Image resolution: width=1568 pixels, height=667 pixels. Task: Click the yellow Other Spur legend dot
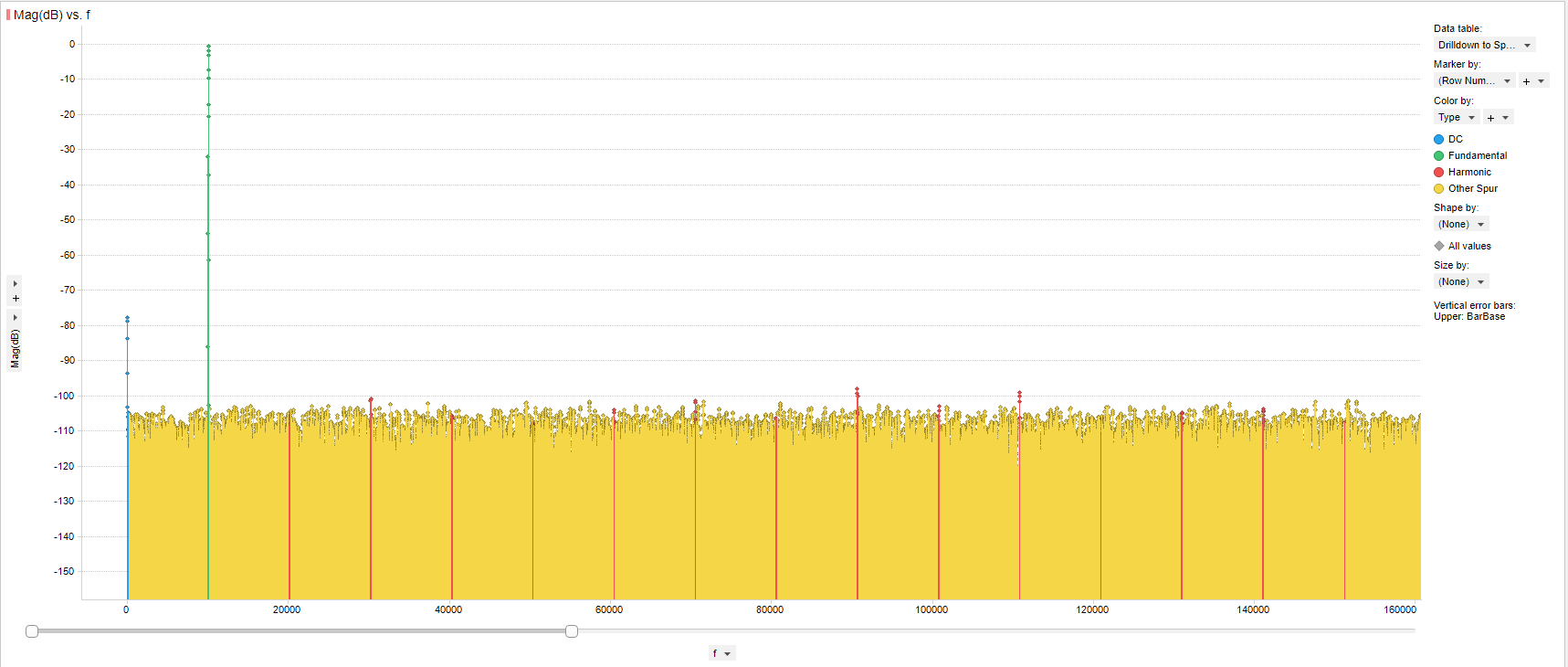pos(1438,189)
